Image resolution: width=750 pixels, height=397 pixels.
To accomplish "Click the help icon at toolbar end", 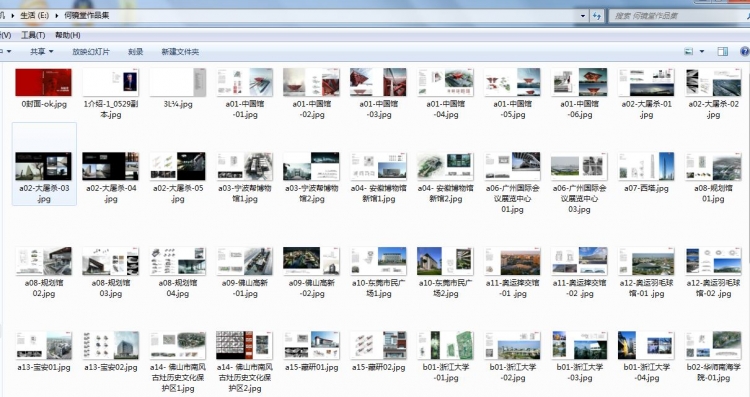I will pos(745,52).
